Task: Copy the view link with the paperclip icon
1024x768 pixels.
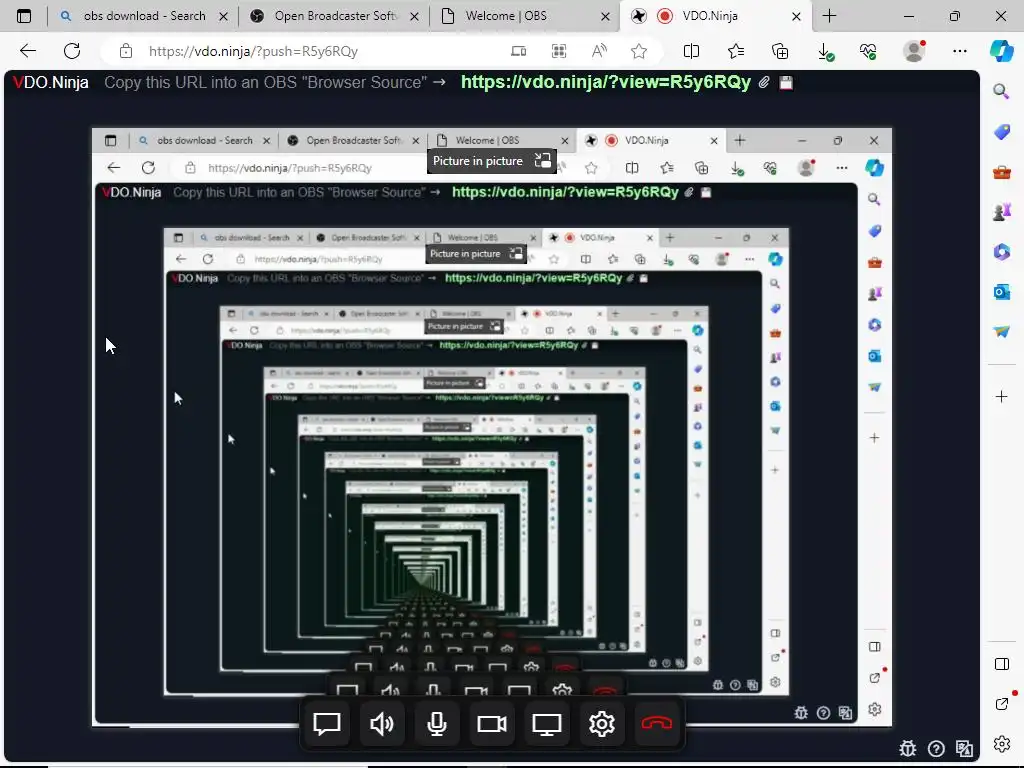Action: click(x=764, y=82)
